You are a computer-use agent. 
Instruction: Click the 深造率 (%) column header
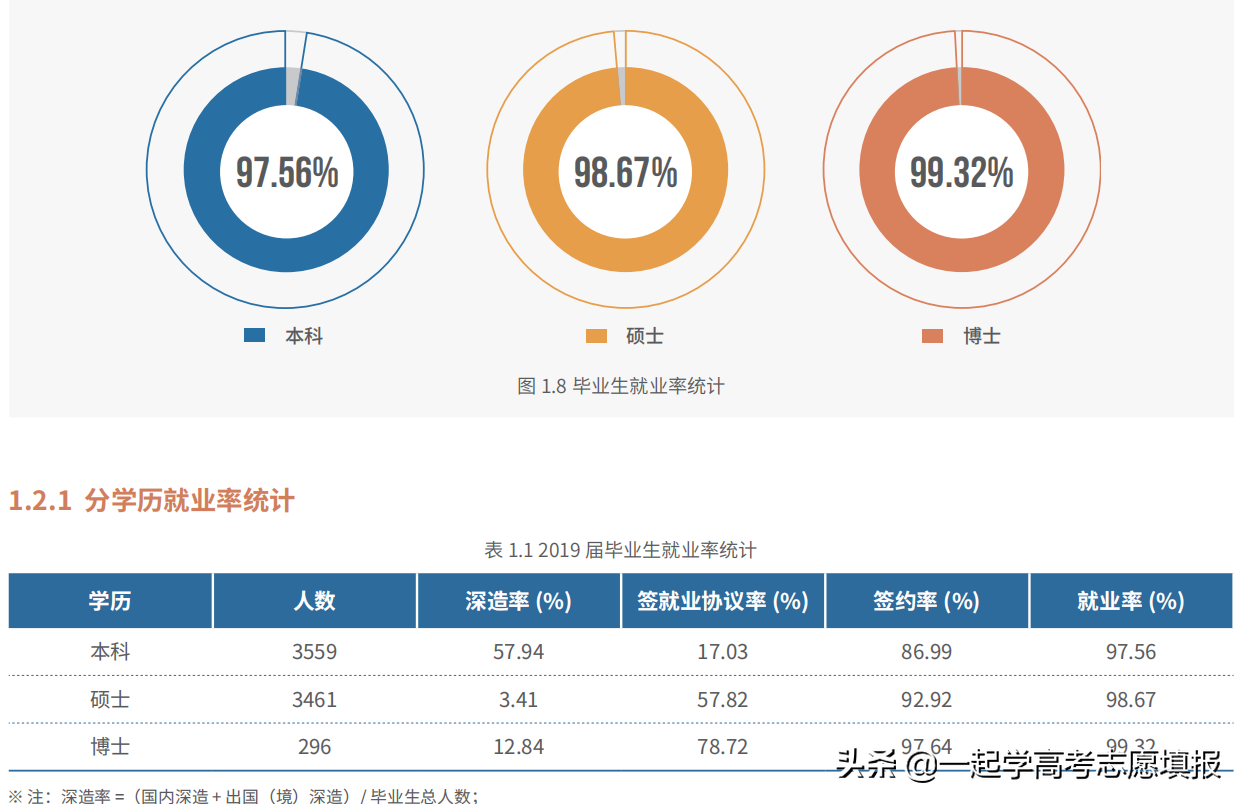click(x=519, y=601)
